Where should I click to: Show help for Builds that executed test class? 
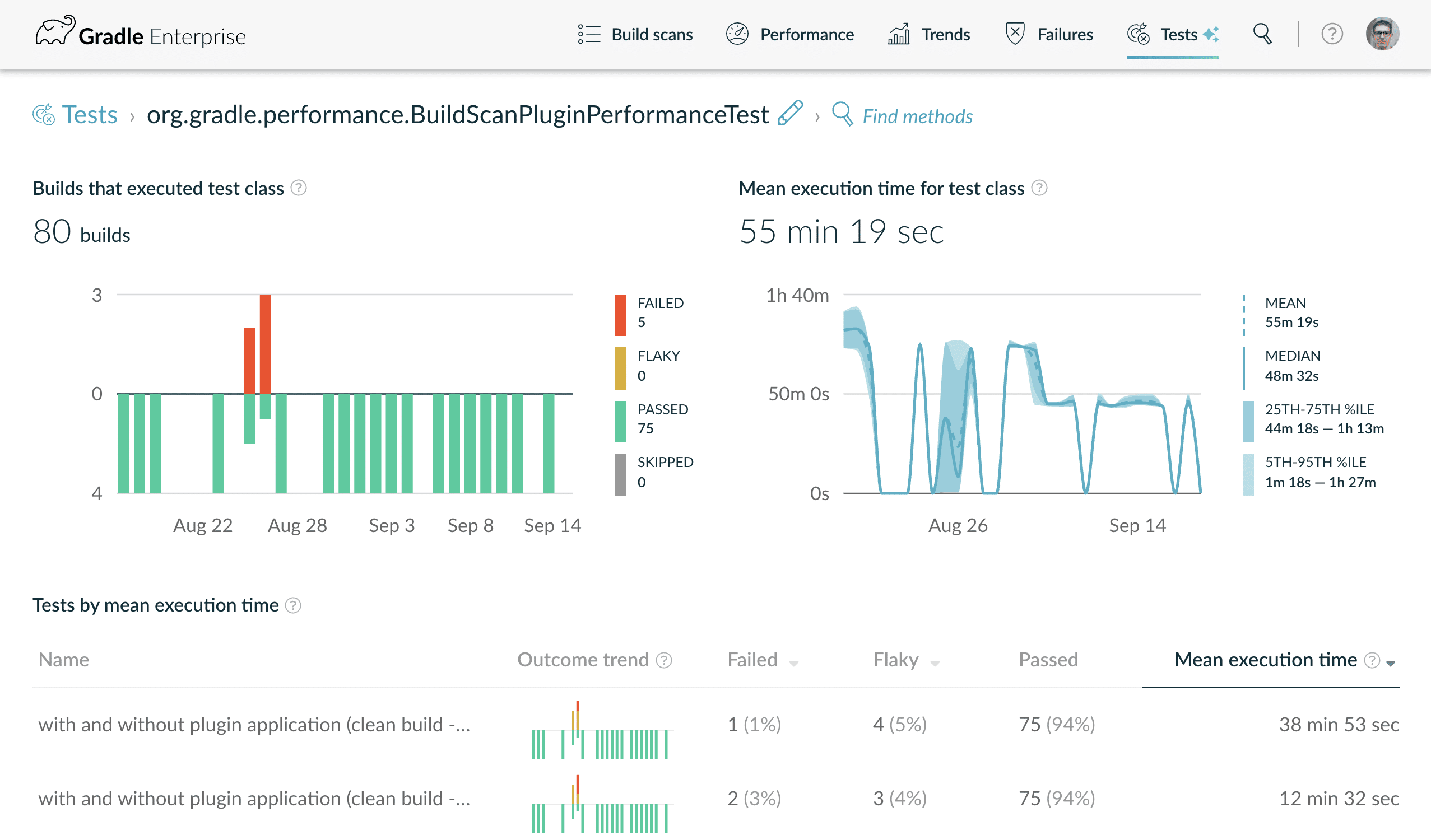point(298,188)
